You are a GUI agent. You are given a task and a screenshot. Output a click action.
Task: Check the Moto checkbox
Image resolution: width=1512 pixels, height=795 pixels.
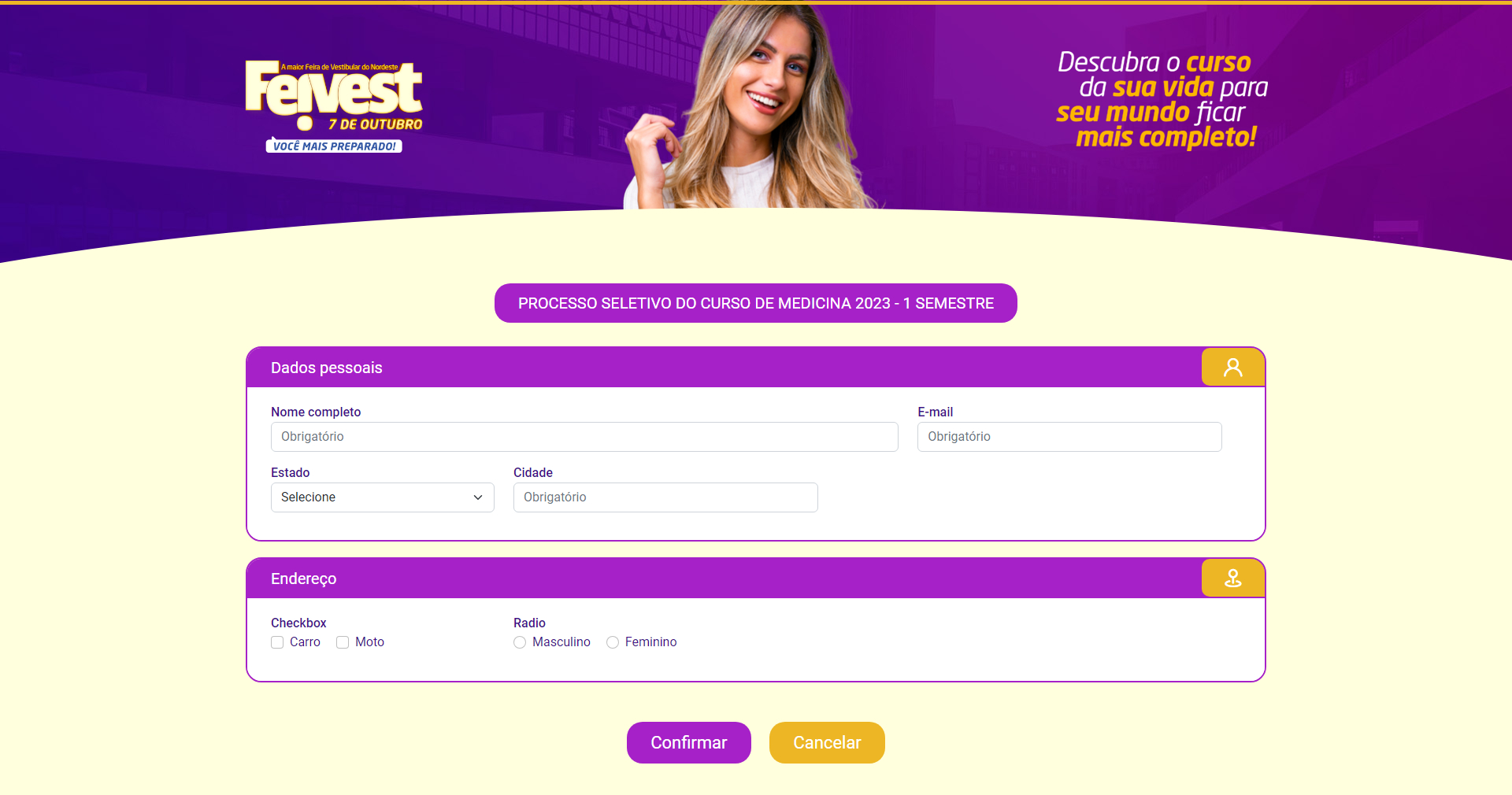pos(343,642)
